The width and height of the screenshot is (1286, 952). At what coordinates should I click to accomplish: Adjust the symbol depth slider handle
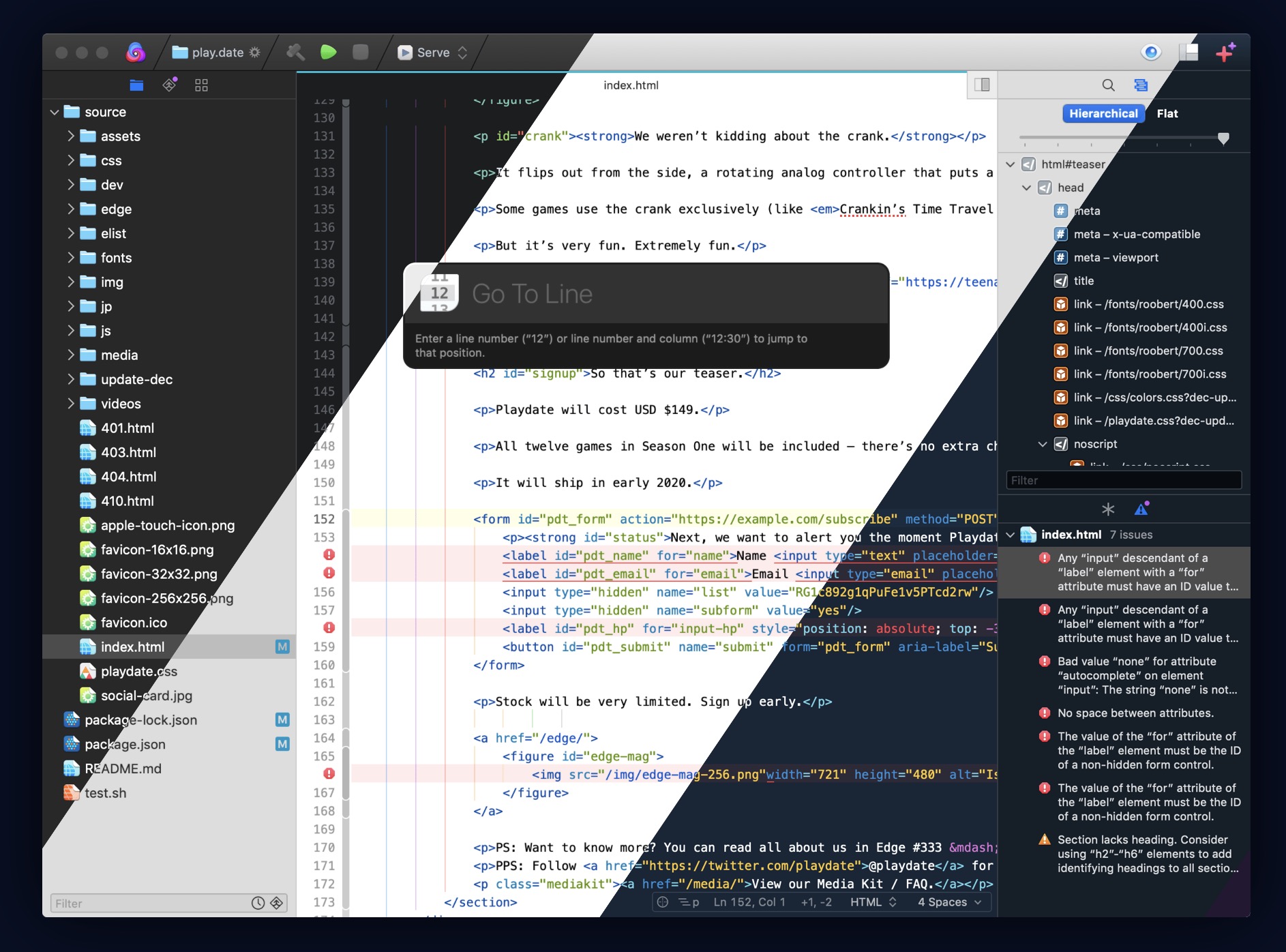tap(1223, 138)
